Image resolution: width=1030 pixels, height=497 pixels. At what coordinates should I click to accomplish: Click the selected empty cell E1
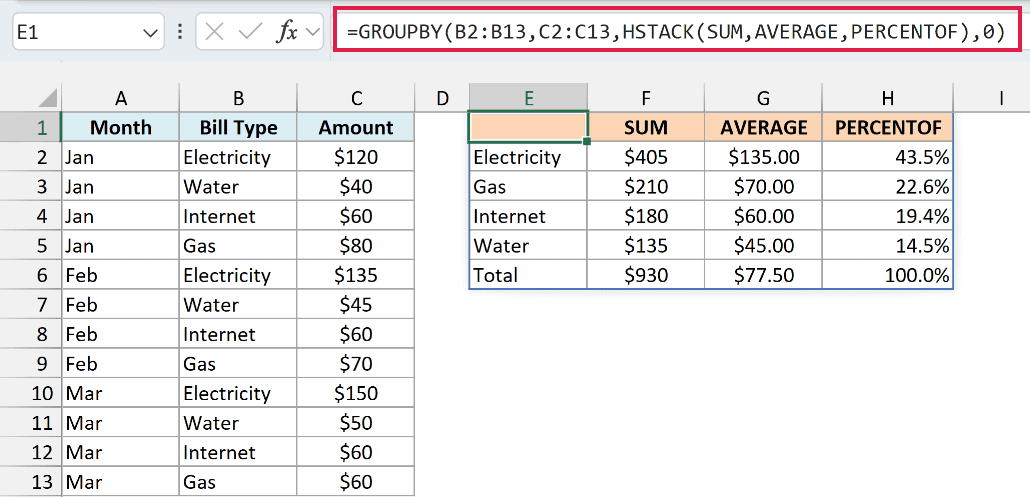coord(528,127)
